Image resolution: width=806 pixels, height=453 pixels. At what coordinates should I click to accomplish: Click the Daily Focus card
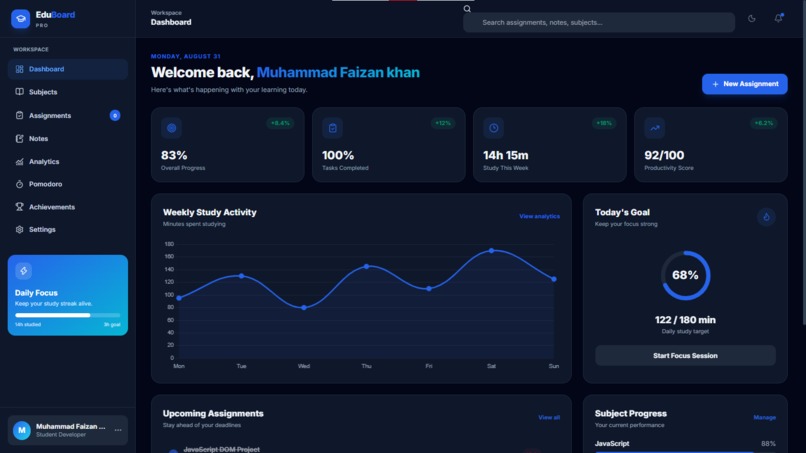click(x=68, y=295)
